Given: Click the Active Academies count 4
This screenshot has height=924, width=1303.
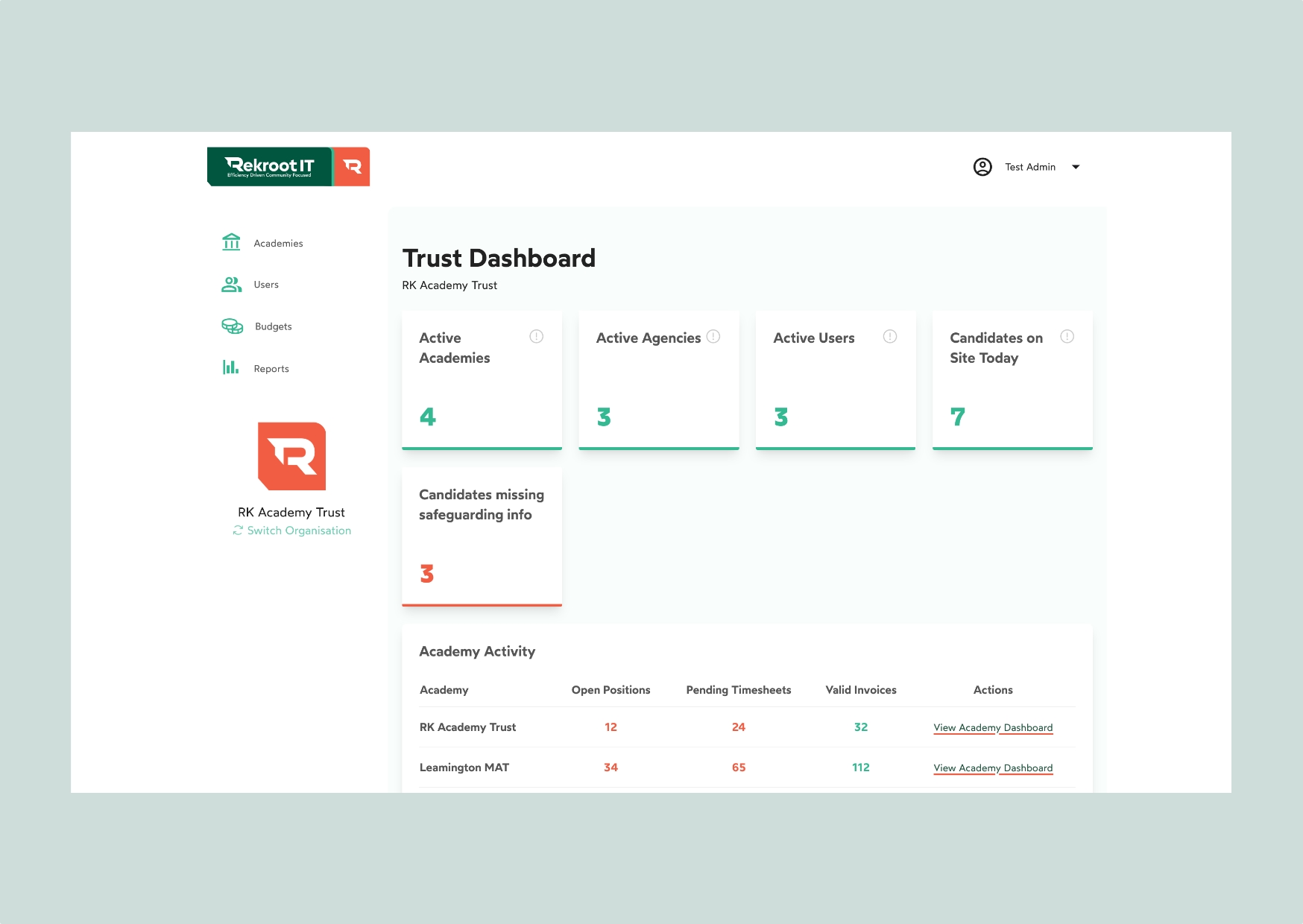Looking at the screenshot, I should tap(428, 417).
